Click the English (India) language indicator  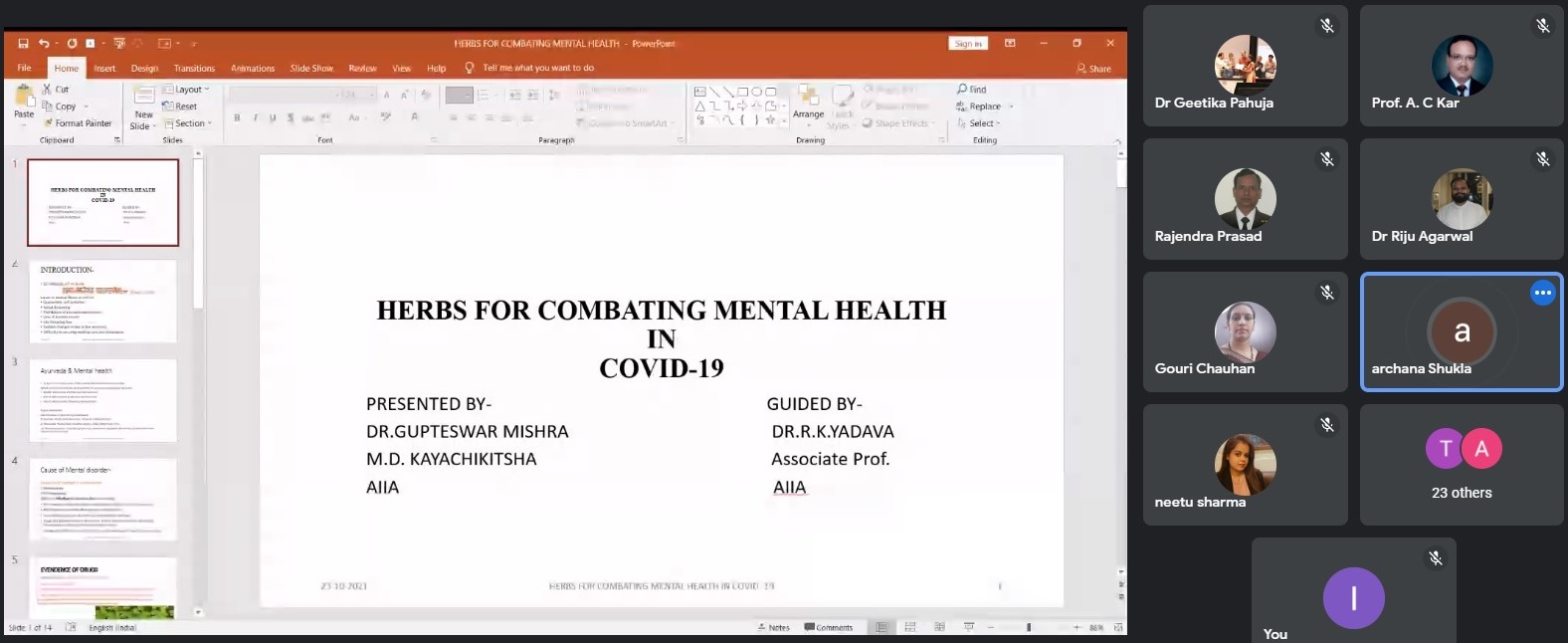112,628
